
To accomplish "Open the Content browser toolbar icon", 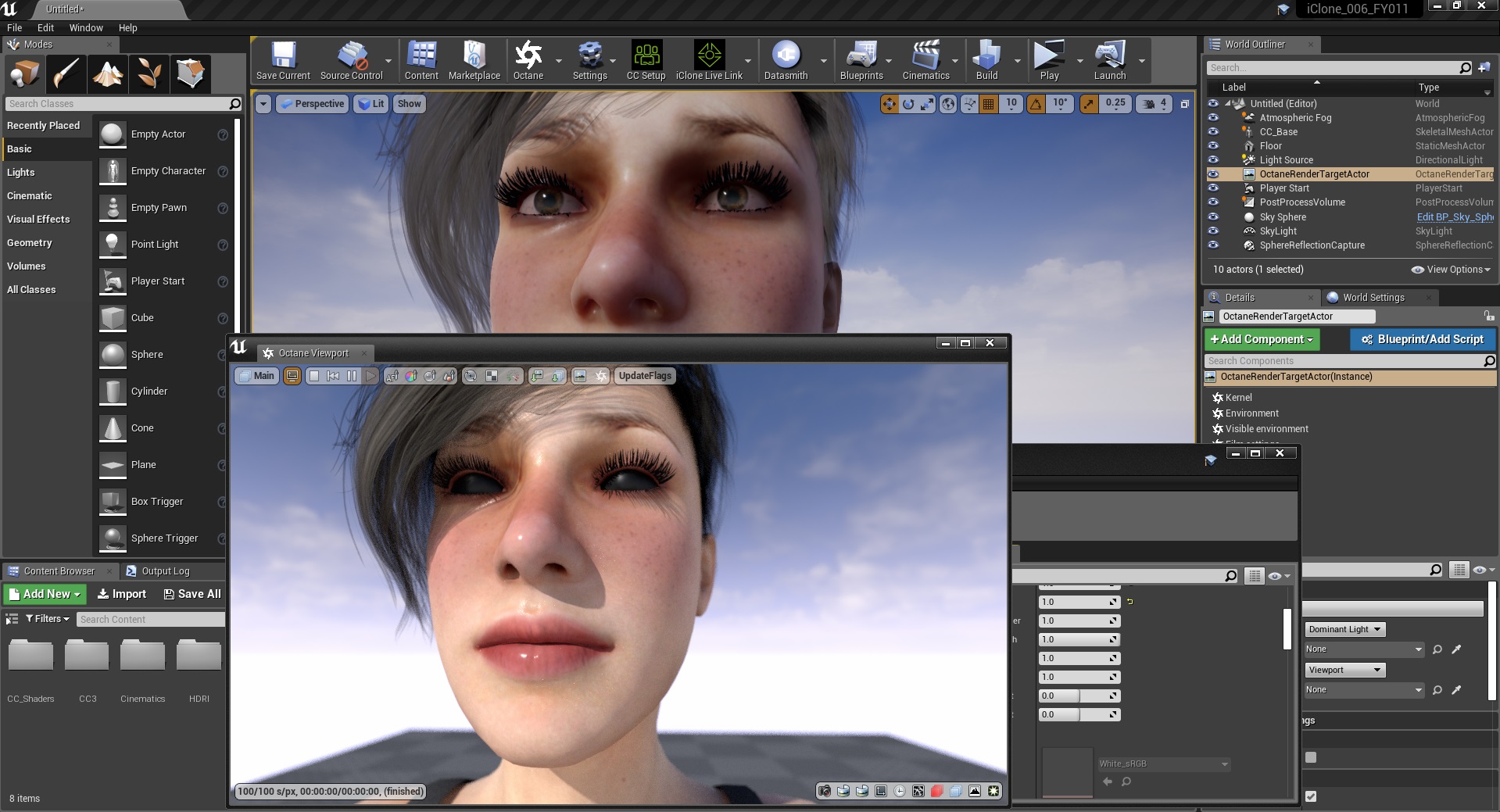I will 421,61.
